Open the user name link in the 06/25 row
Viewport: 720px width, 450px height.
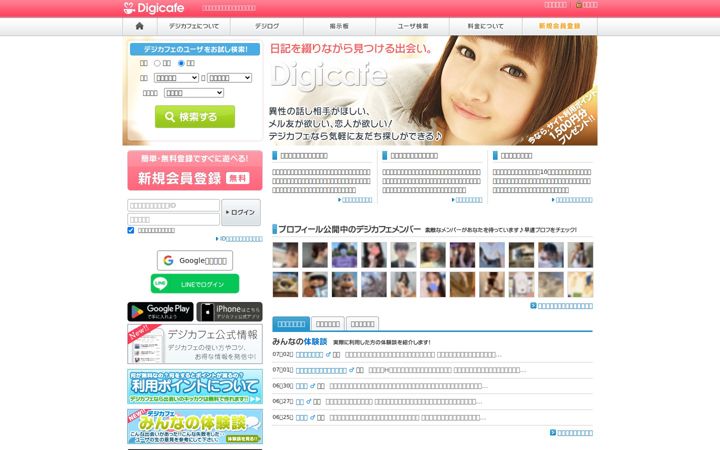pos(302,418)
